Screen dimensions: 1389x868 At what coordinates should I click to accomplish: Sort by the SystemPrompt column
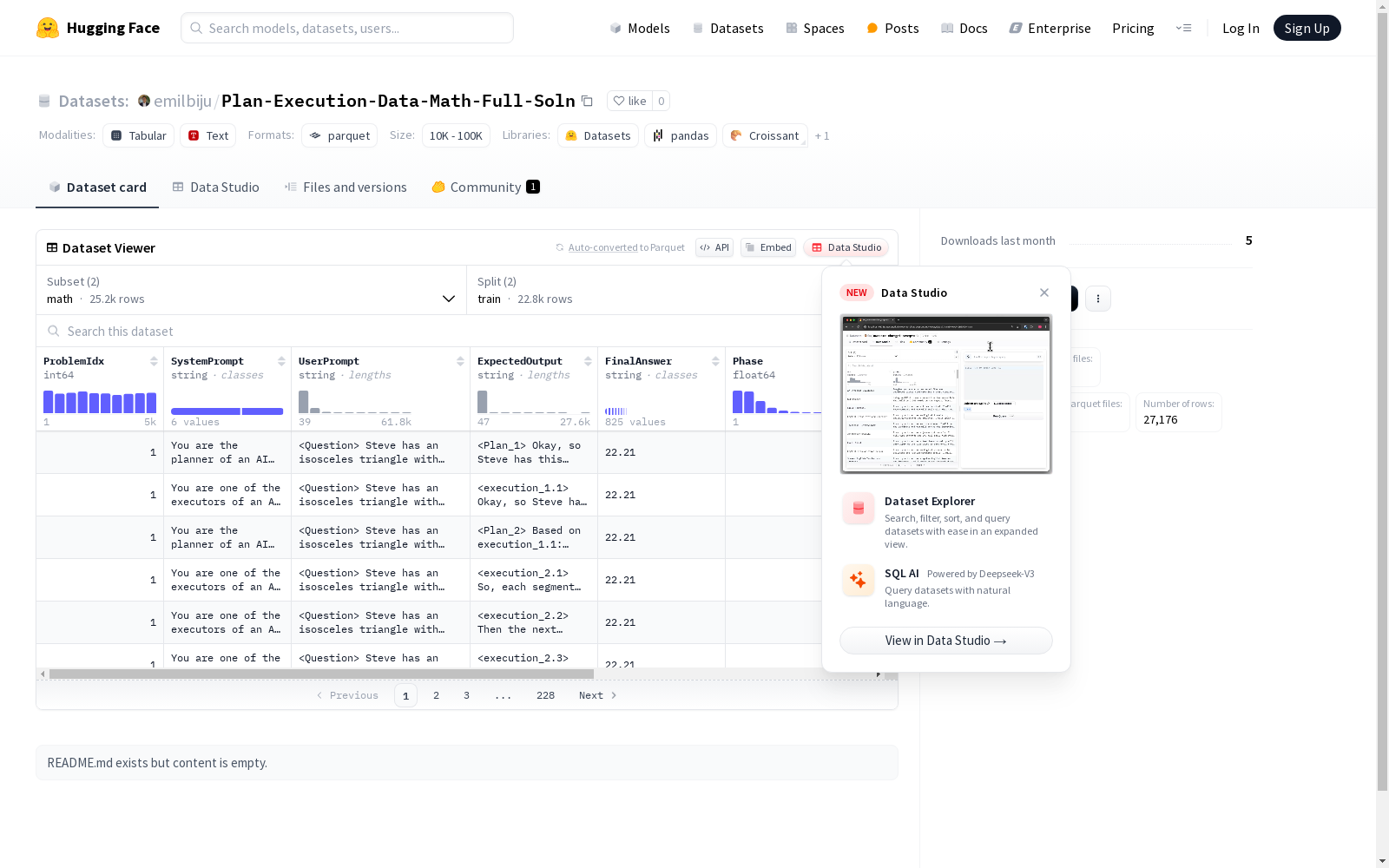tap(281, 361)
